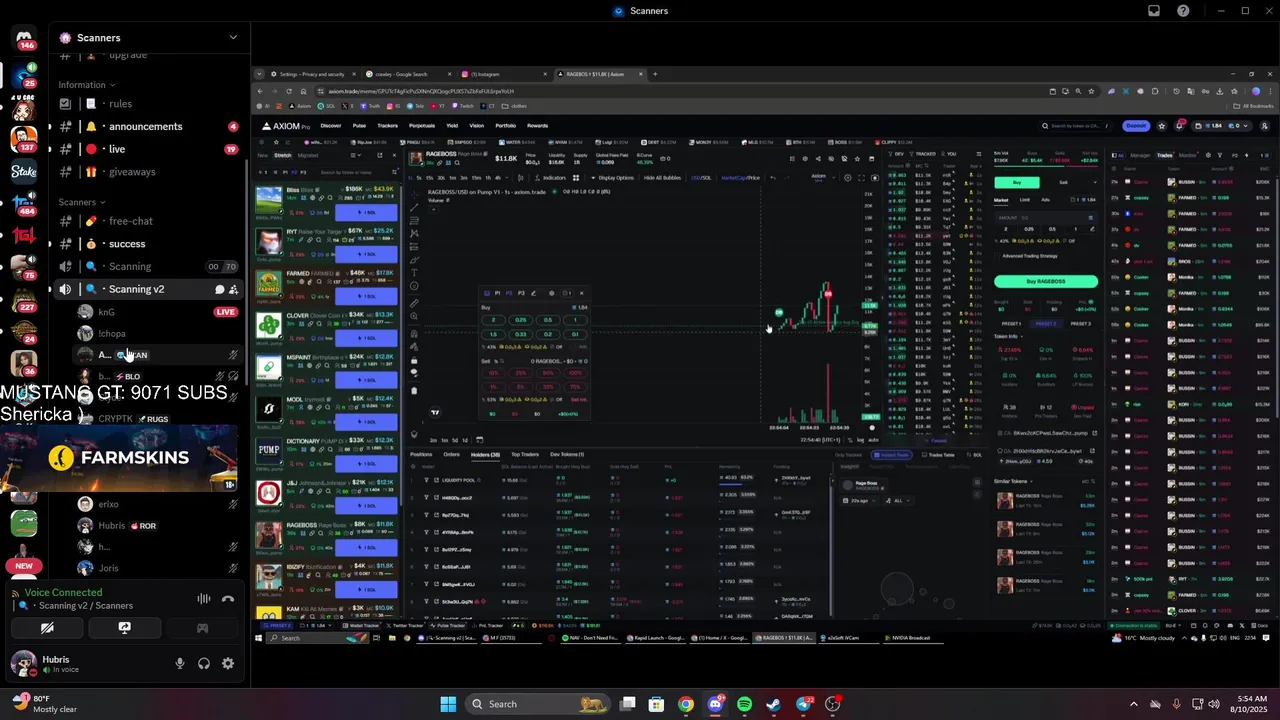The image size is (1280, 720).
Task: Click the Voice Connected status text
Action: (x=63, y=593)
